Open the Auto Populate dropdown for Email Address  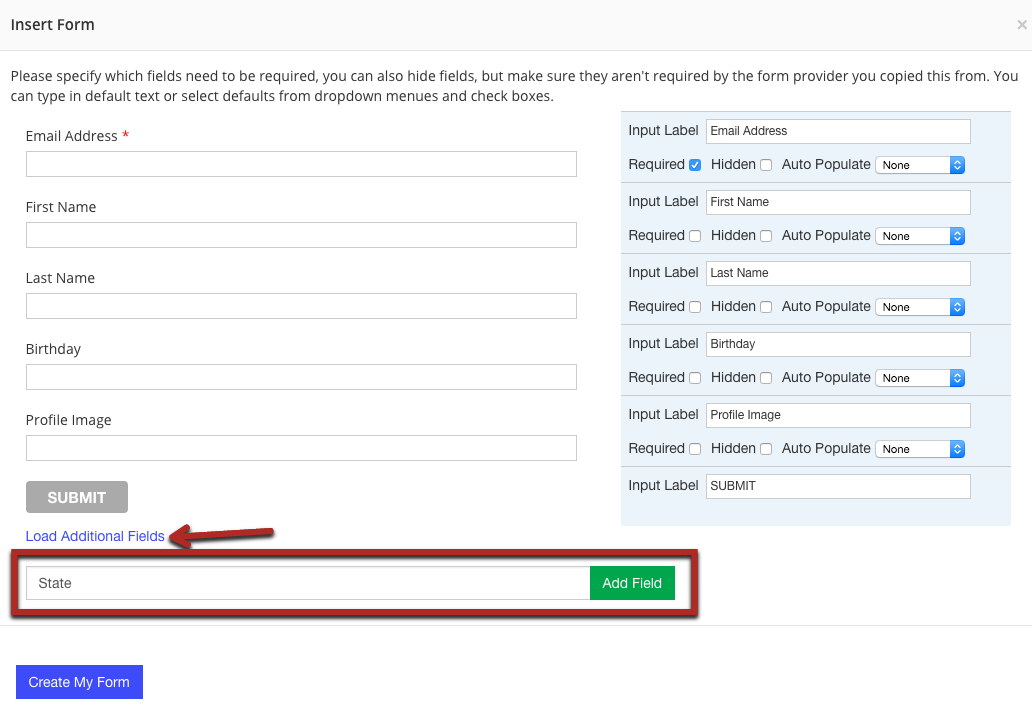coord(920,164)
